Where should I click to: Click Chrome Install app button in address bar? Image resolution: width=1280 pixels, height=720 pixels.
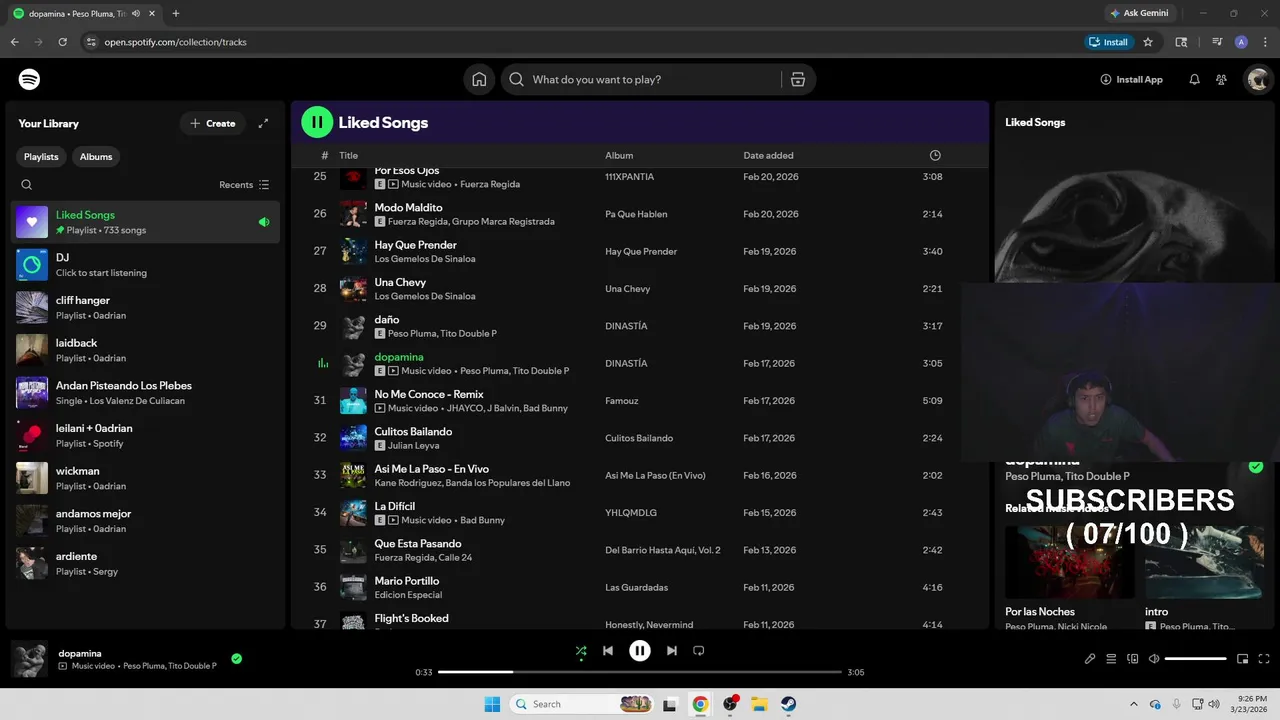1108,42
